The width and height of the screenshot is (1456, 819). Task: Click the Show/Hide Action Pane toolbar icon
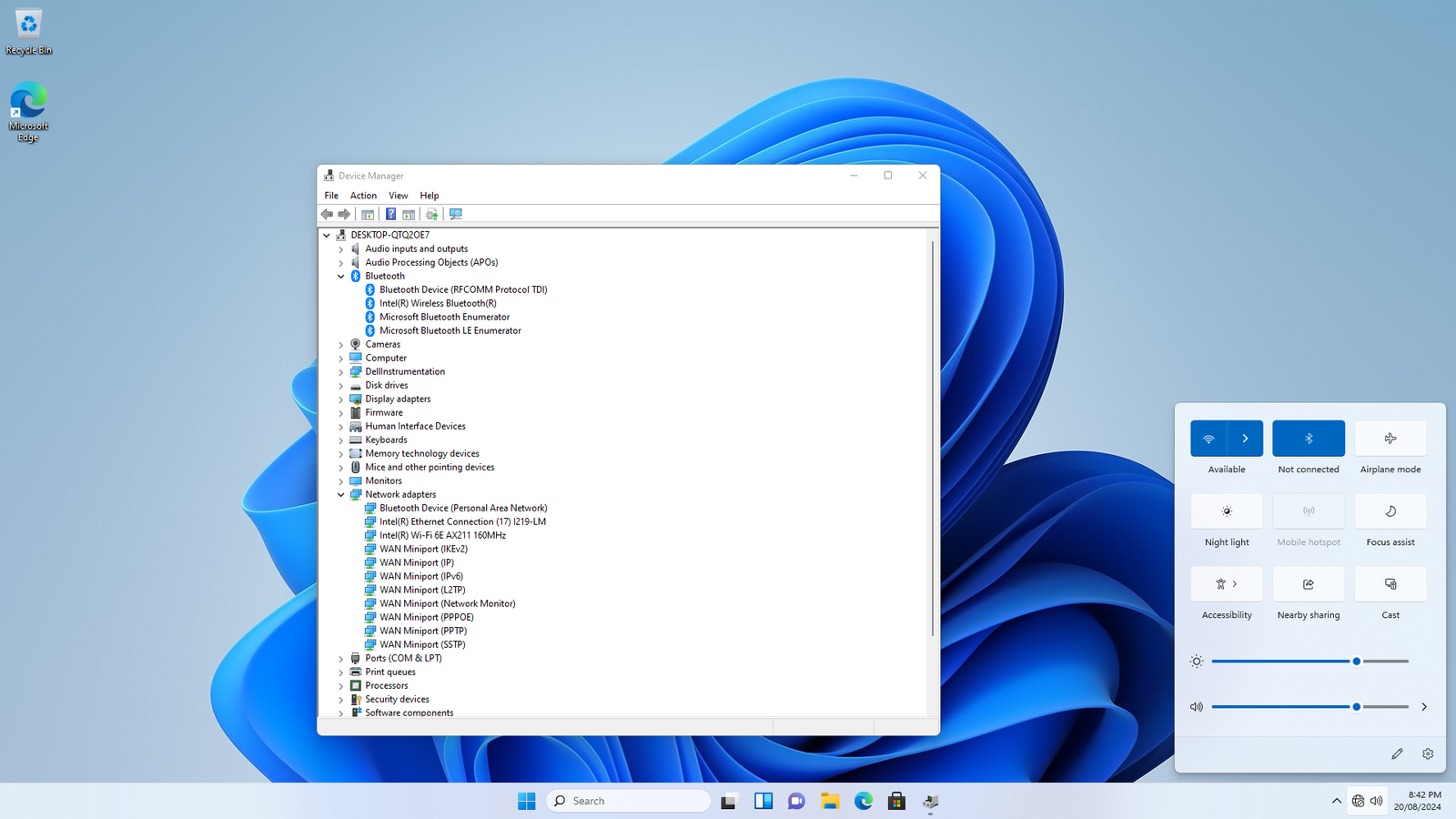(x=409, y=215)
